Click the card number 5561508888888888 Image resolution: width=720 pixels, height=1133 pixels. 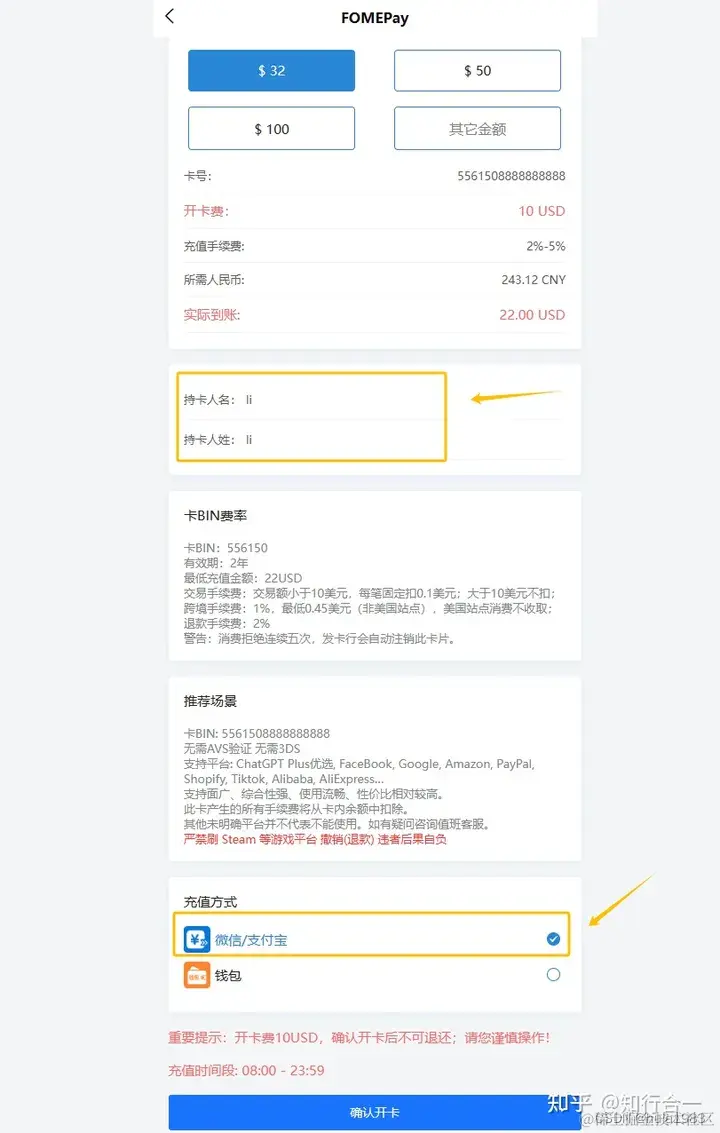(x=511, y=176)
